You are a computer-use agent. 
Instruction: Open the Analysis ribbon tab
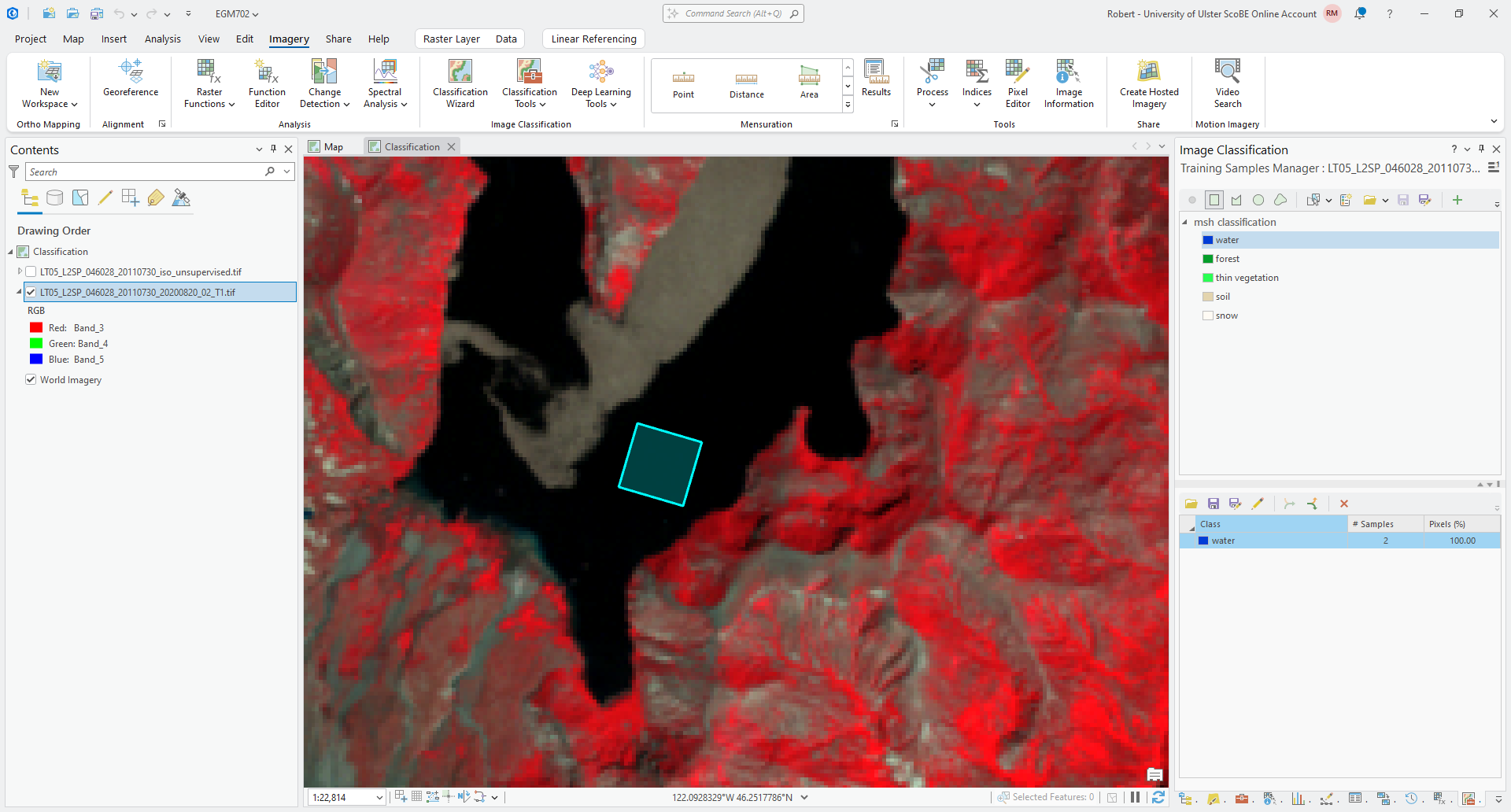pyautogui.click(x=162, y=39)
